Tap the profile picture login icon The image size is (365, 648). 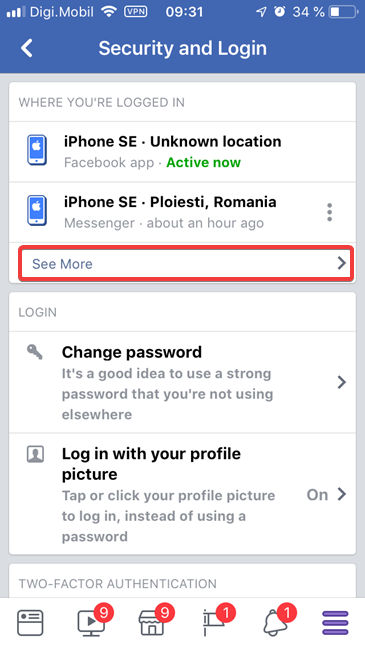point(35,454)
